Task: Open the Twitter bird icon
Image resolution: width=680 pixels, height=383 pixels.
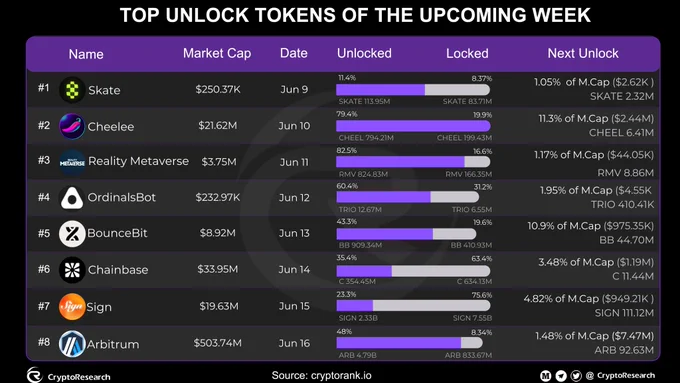Action: [576, 376]
